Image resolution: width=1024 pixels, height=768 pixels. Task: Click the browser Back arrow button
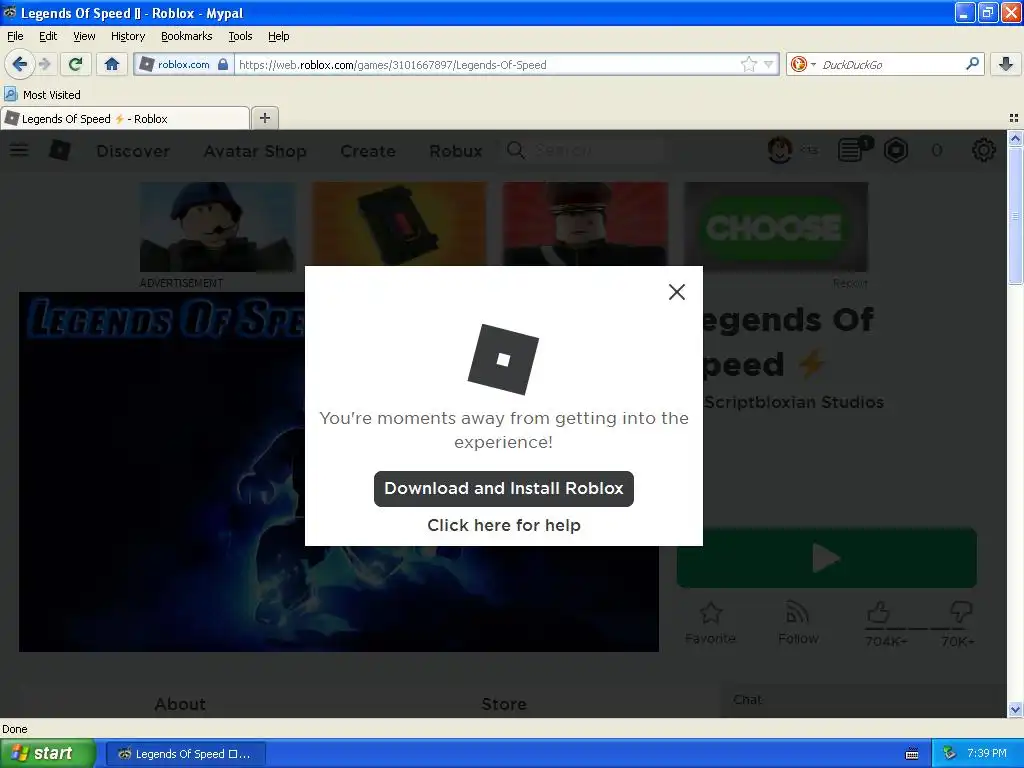click(19, 64)
